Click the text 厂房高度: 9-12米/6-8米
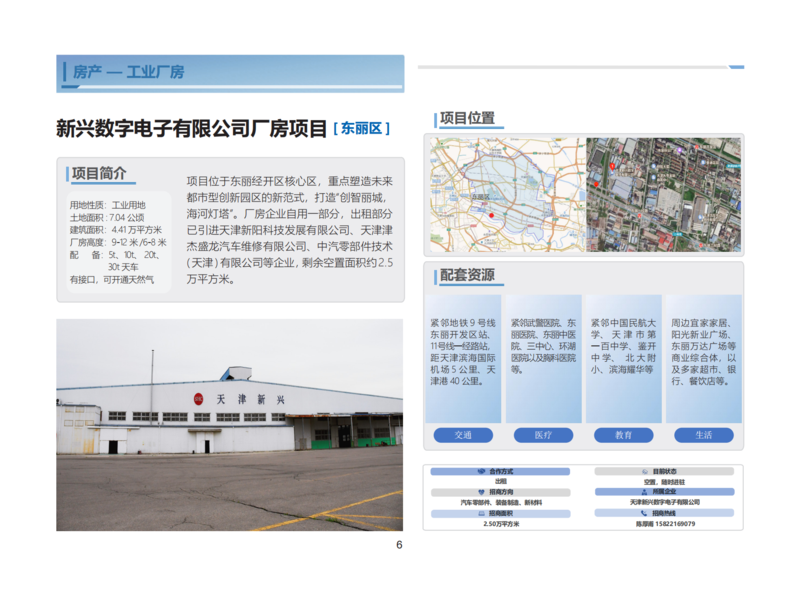This screenshot has width=800, height=594. (x=118, y=242)
